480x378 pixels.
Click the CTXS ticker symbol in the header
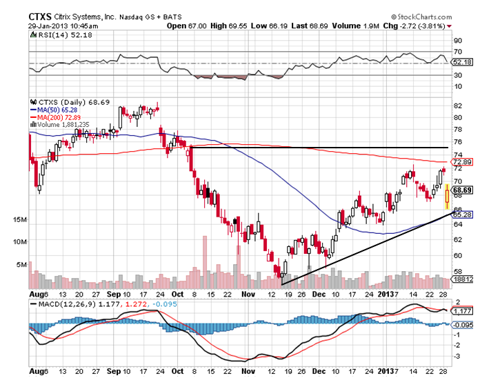(x=40, y=17)
